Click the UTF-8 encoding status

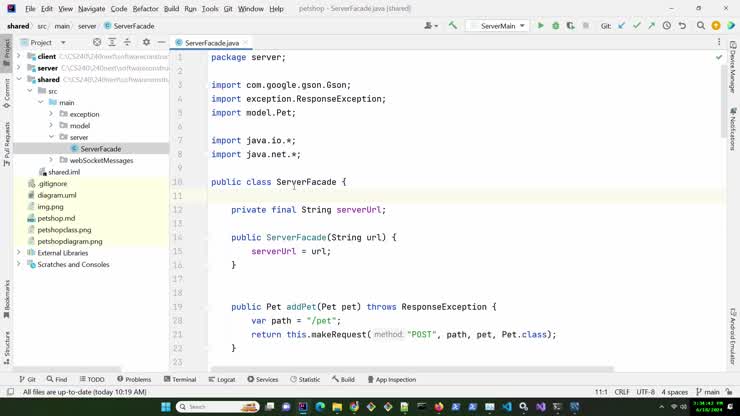tap(645, 392)
